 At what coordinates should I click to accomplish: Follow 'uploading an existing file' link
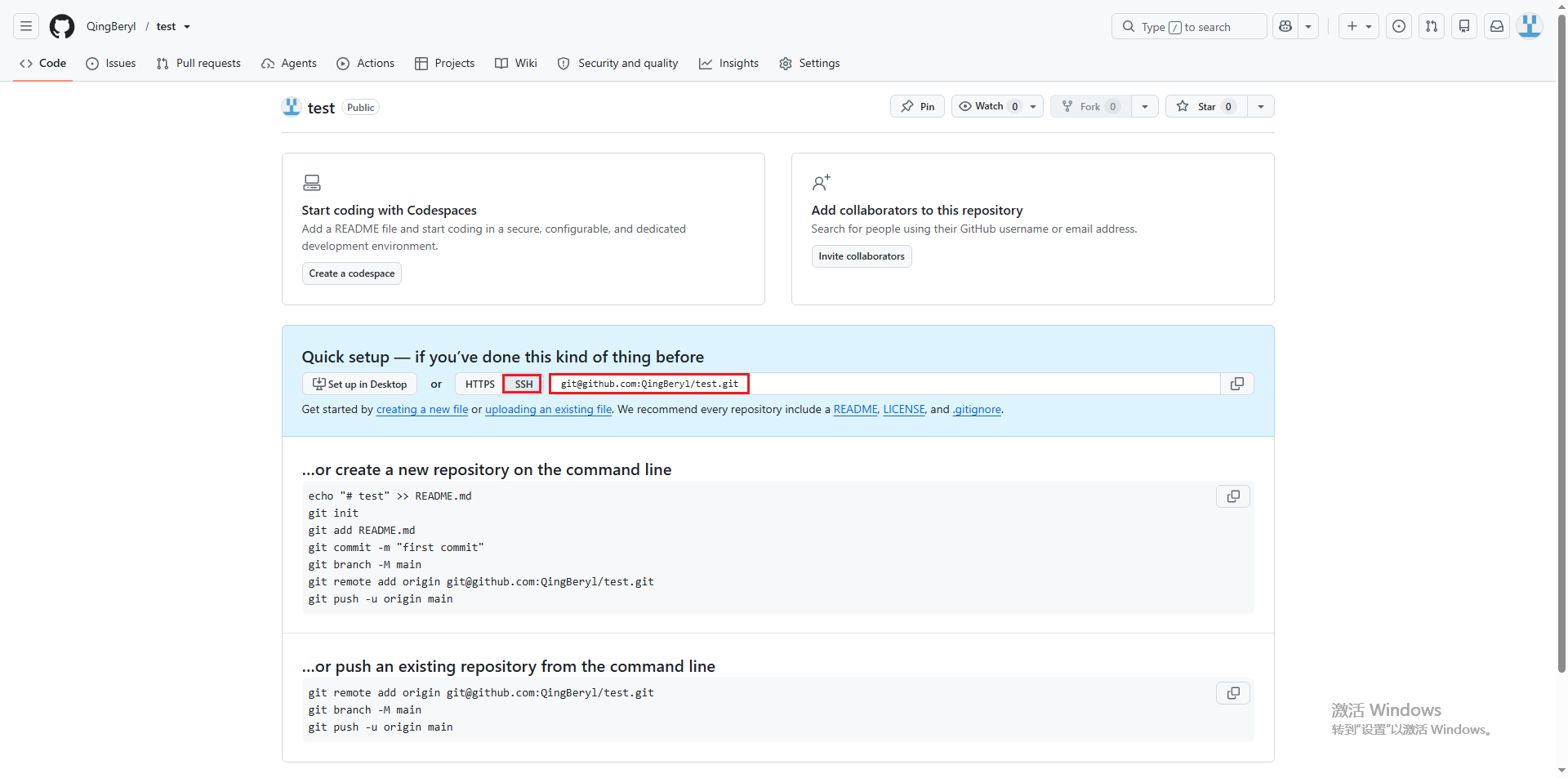pyautogui.click(x=549, y=409)
